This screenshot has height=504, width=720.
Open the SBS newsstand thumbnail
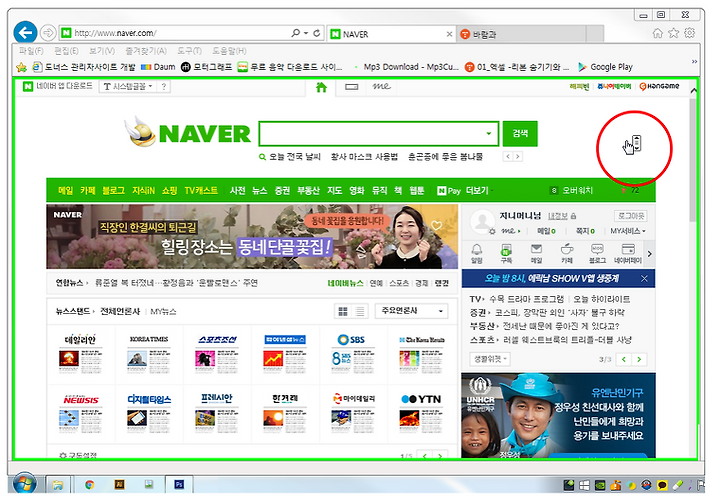pos(352,356)
